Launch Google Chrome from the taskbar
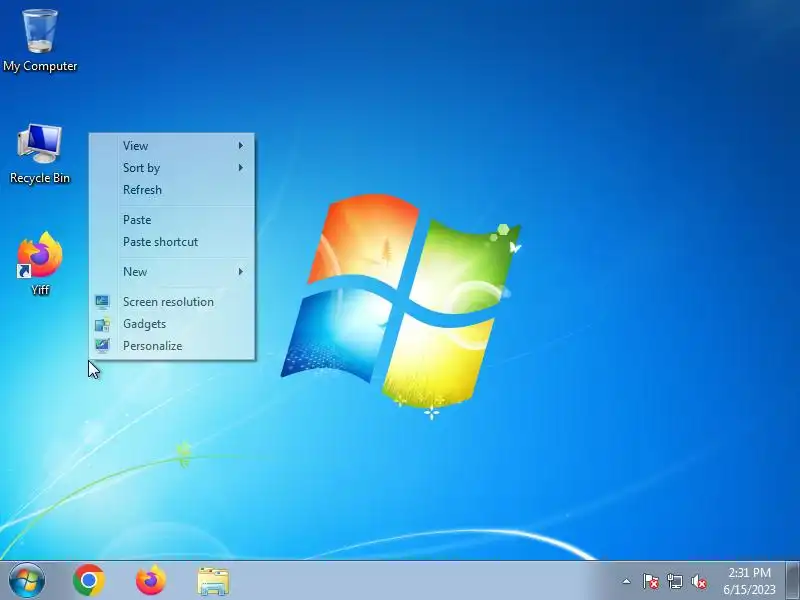 89,581
